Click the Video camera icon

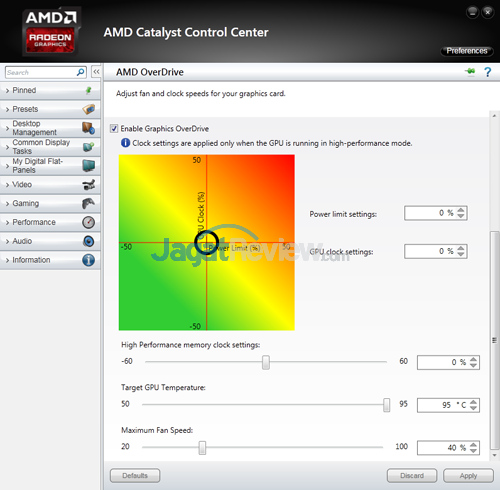tap(89, 184)
